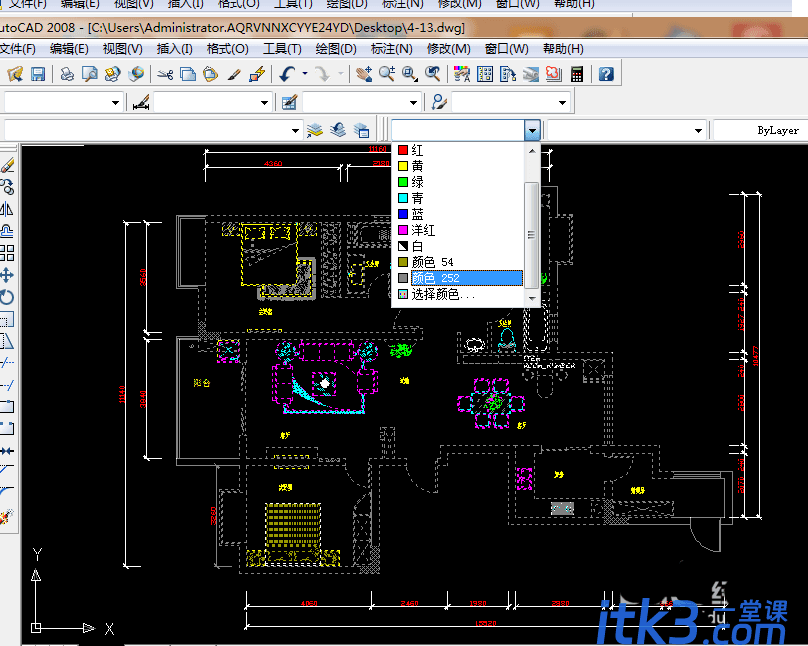Image resolution: width=808 pixels, height=646 pixels.
Task: Open Plot Preview magnifier icon
Action: pyautogui.click(x=90, y=74)
